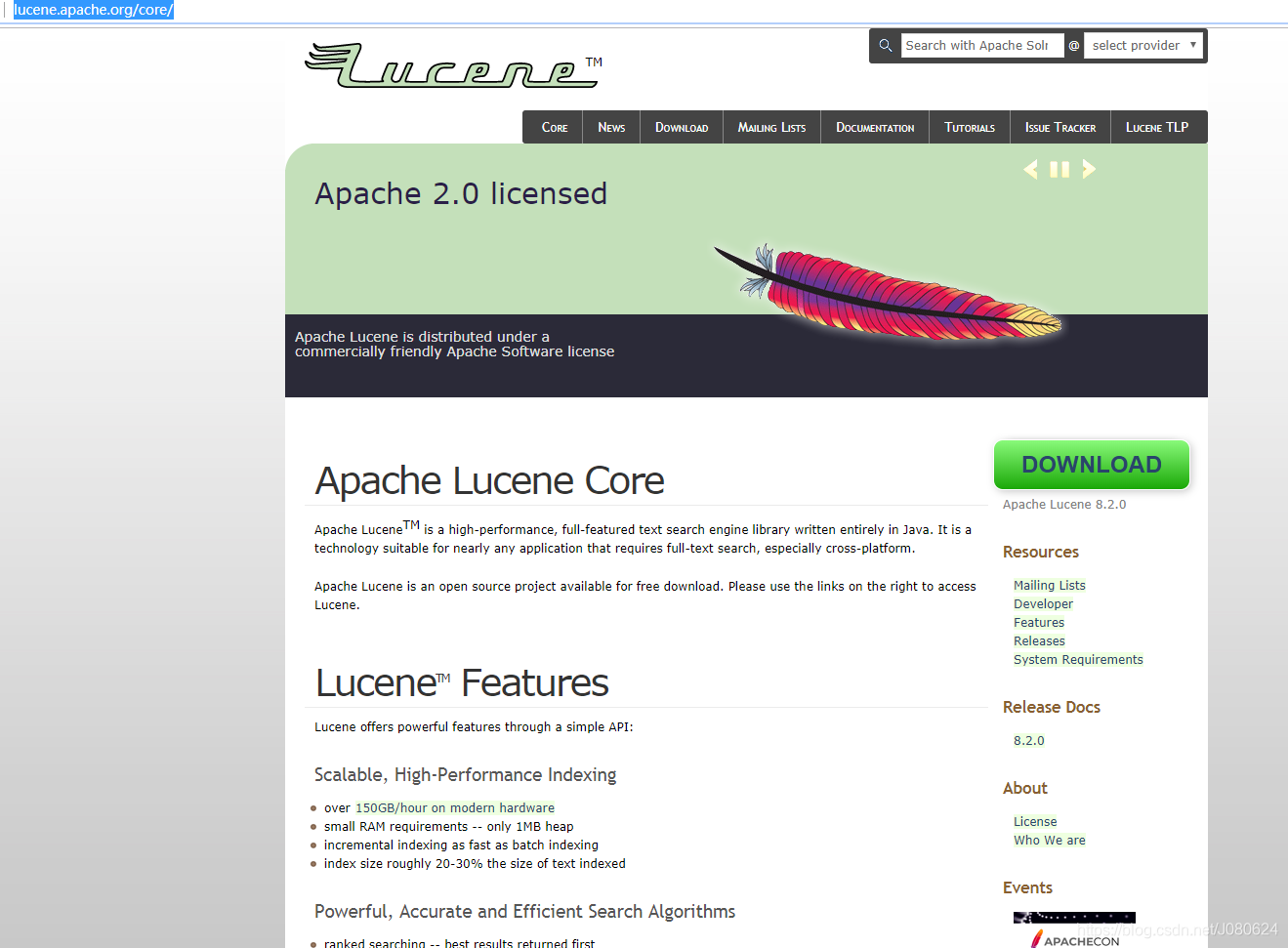
Task: Pause the banner slideshow
Action: coord(1059,169)
